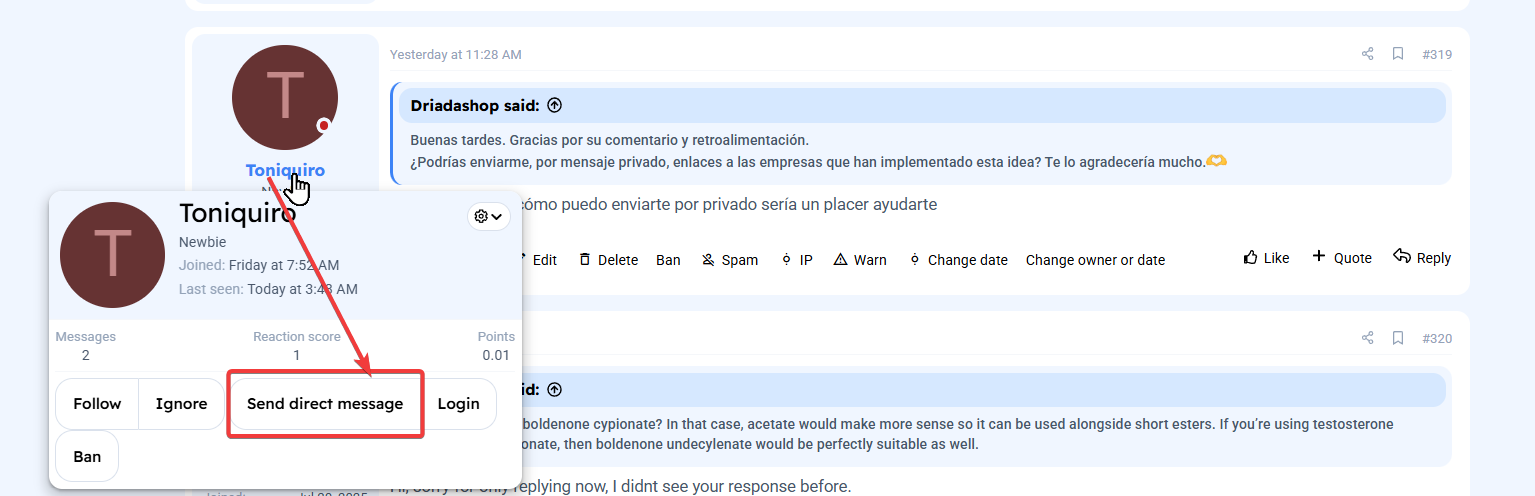Like the post by Toniquiro
Image resolution: width=1535 pixels, height=496 pixels.
click(1266, 258)
